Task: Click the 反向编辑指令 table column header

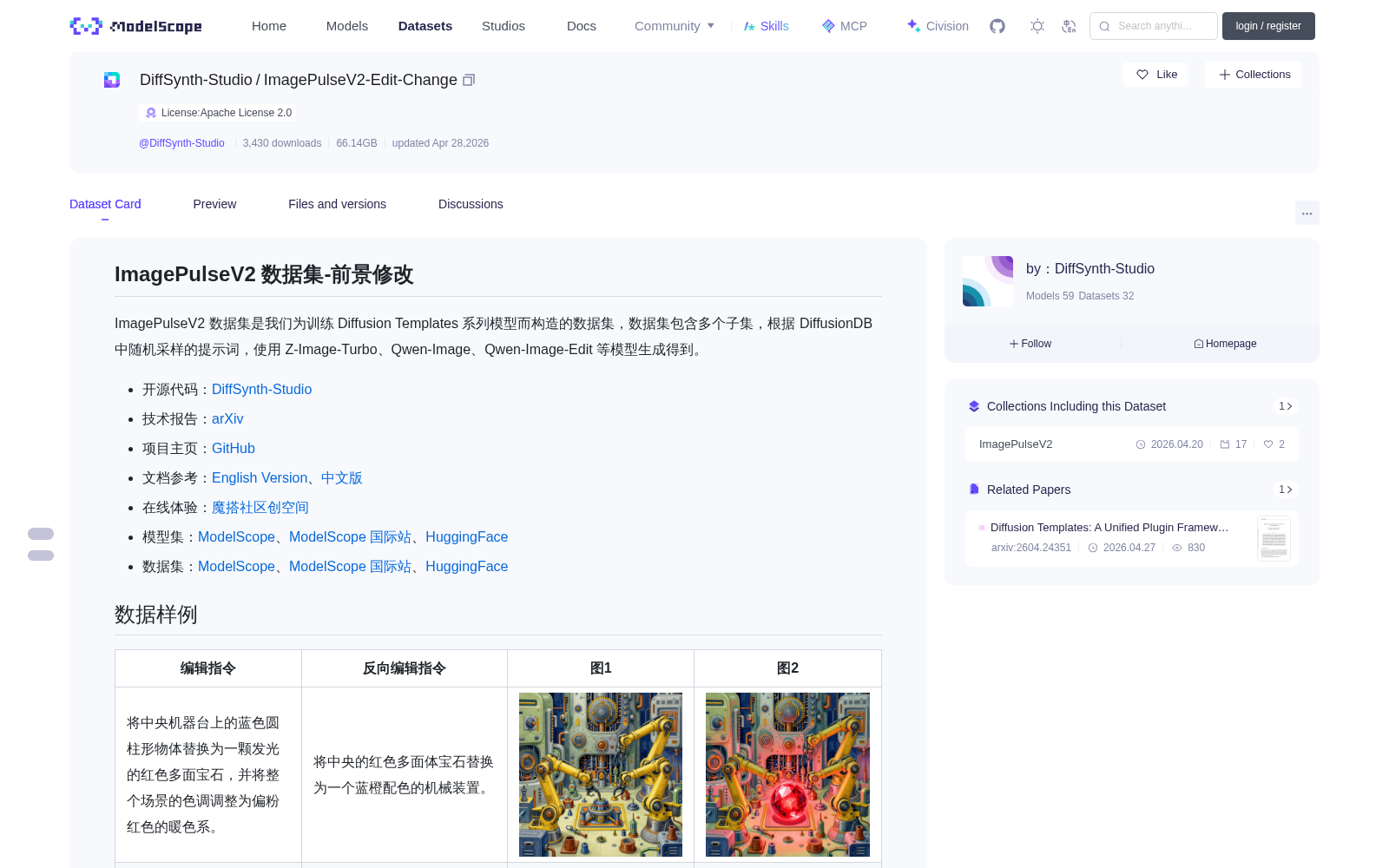Action: point(405,668)
